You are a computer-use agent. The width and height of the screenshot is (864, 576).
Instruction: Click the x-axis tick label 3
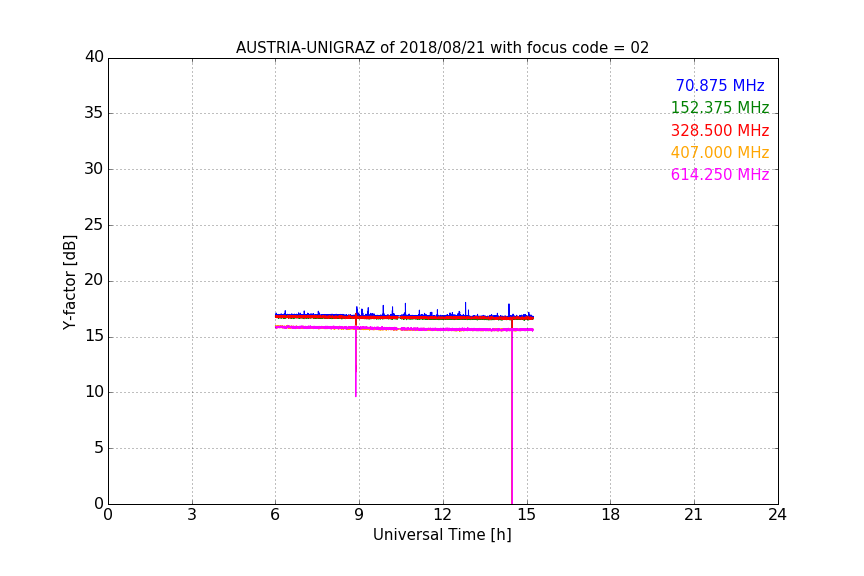point(192,515)
